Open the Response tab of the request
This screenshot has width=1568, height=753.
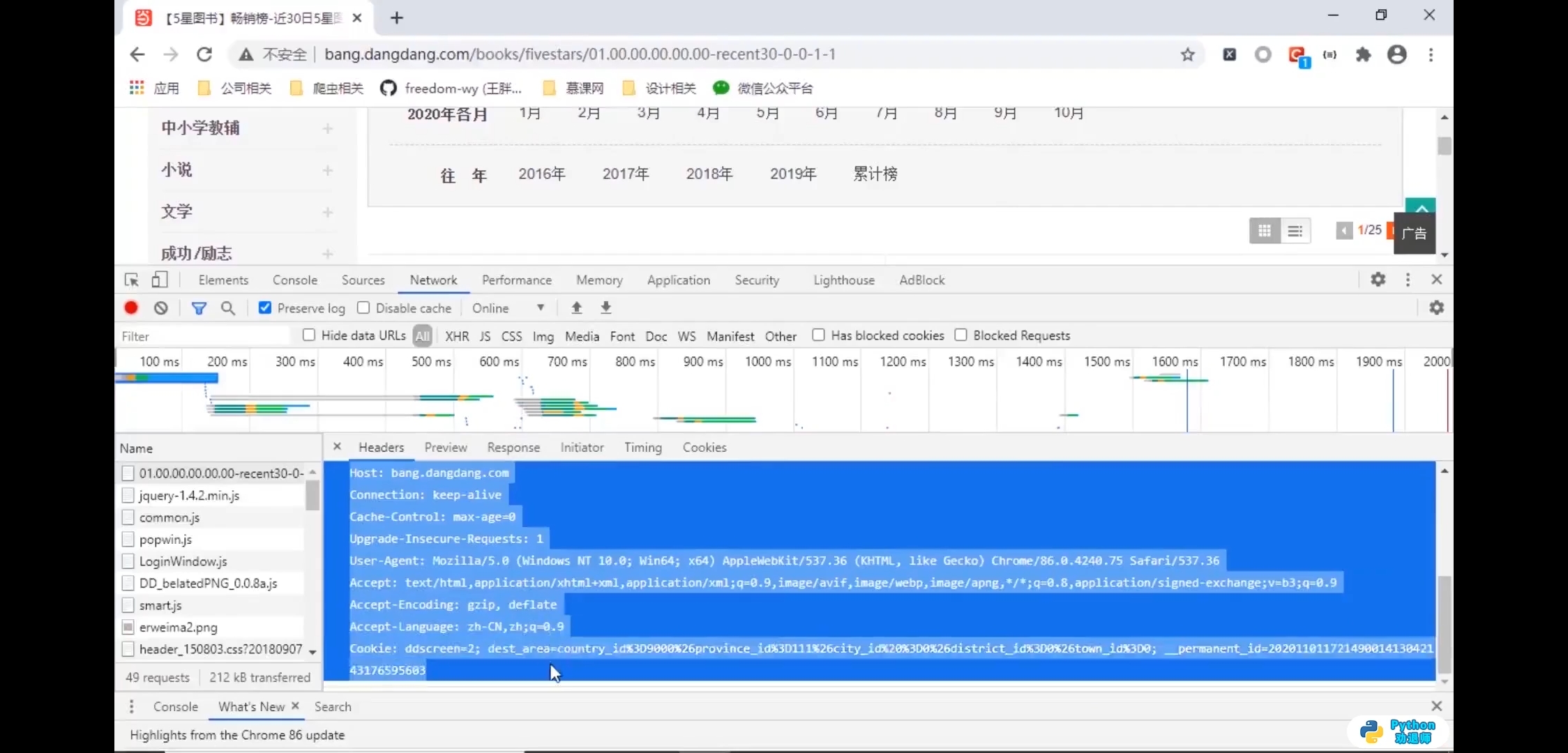[x=513, y=447]
